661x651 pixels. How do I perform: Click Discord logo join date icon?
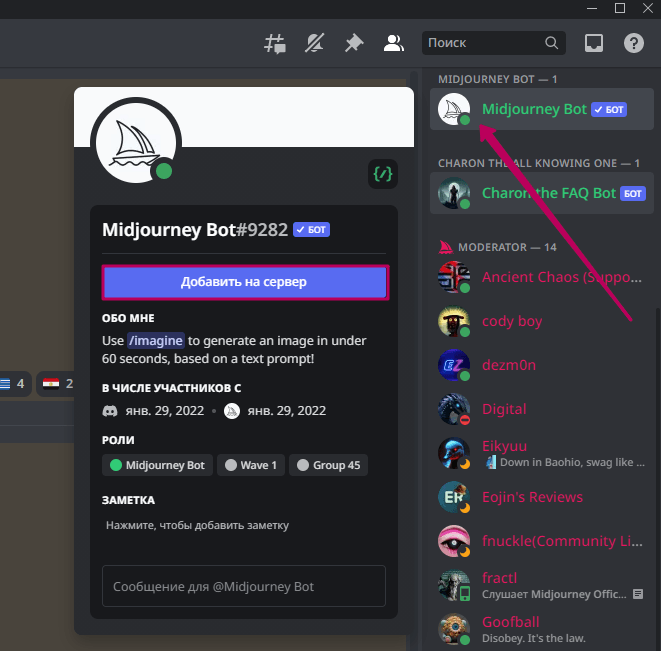(110, 411)
